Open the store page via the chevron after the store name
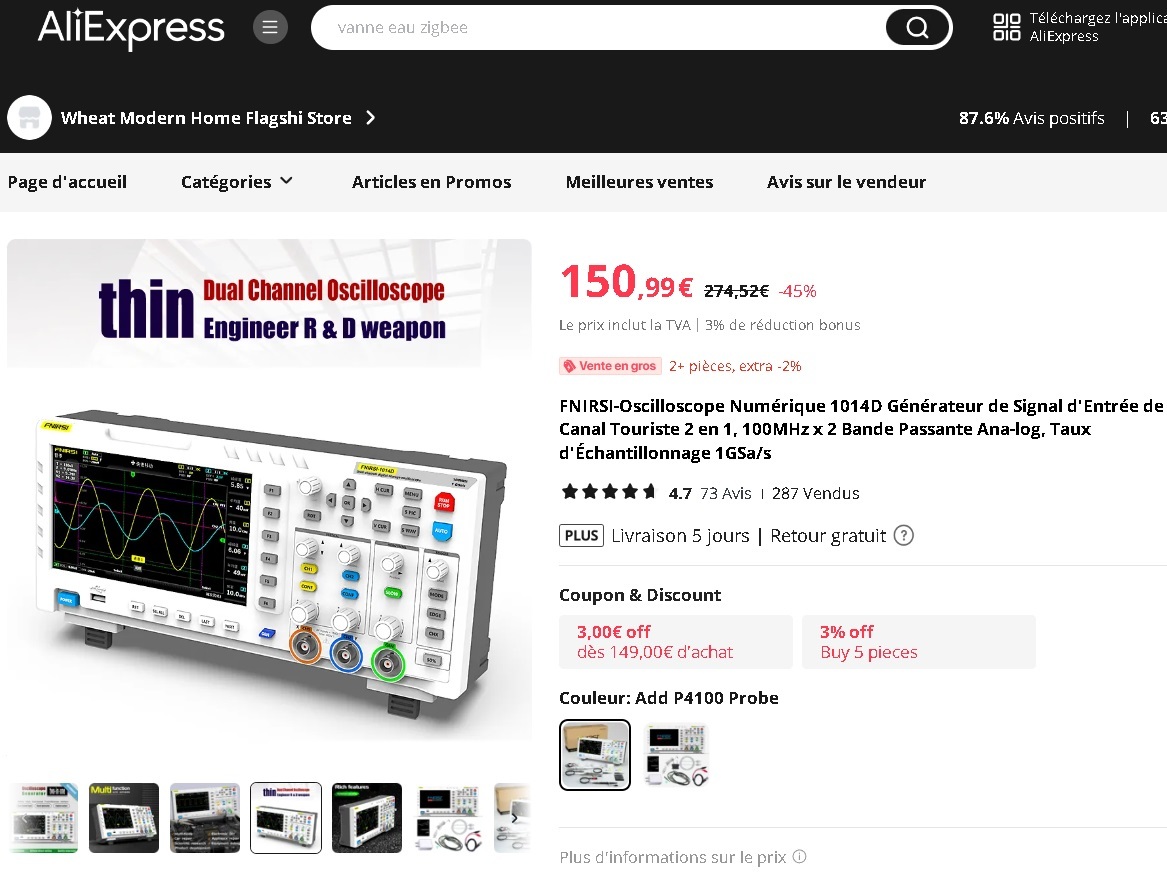The image size is (1167, 873). (371, 118)
